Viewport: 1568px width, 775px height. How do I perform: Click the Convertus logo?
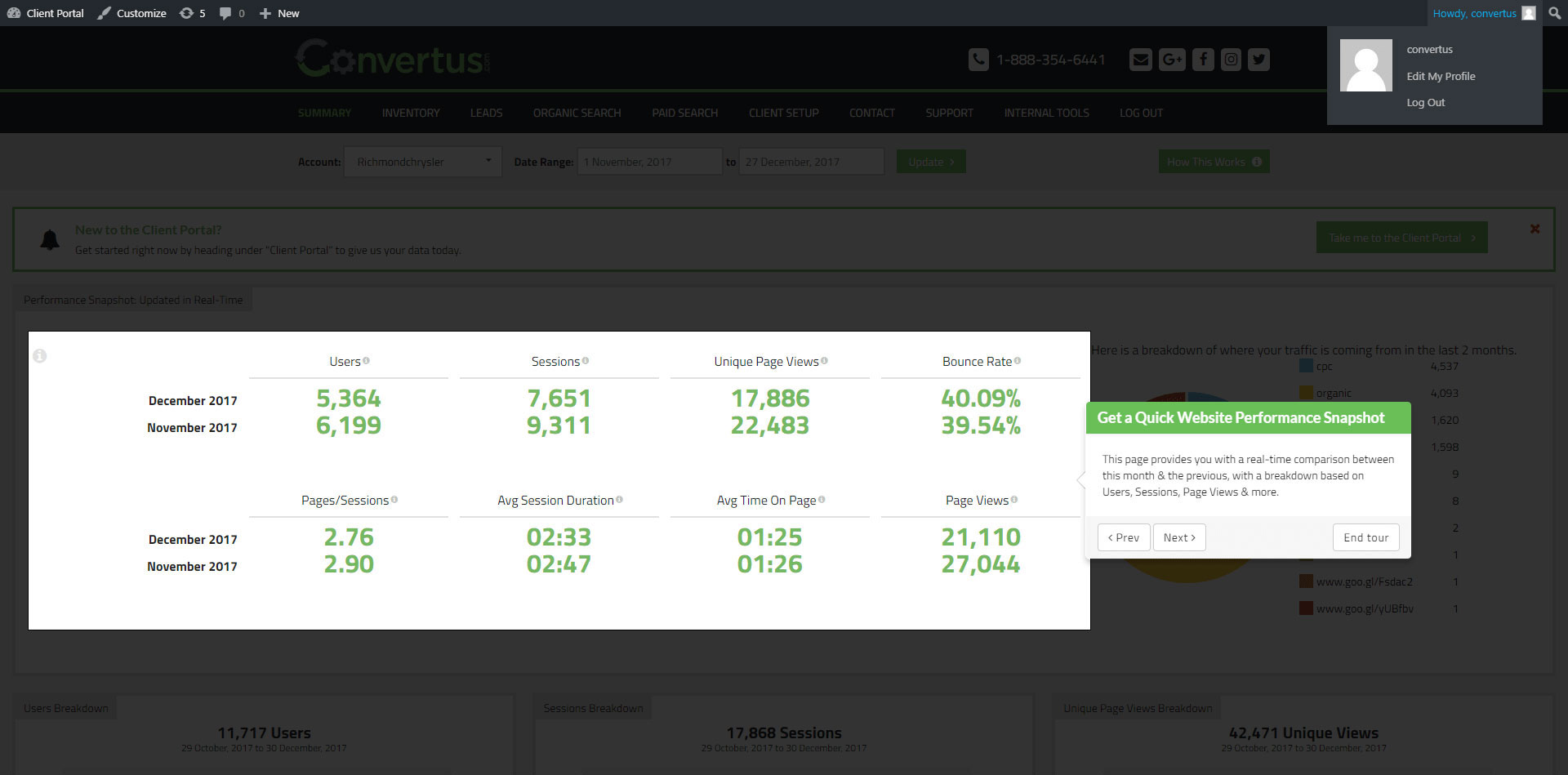point(393,58)
